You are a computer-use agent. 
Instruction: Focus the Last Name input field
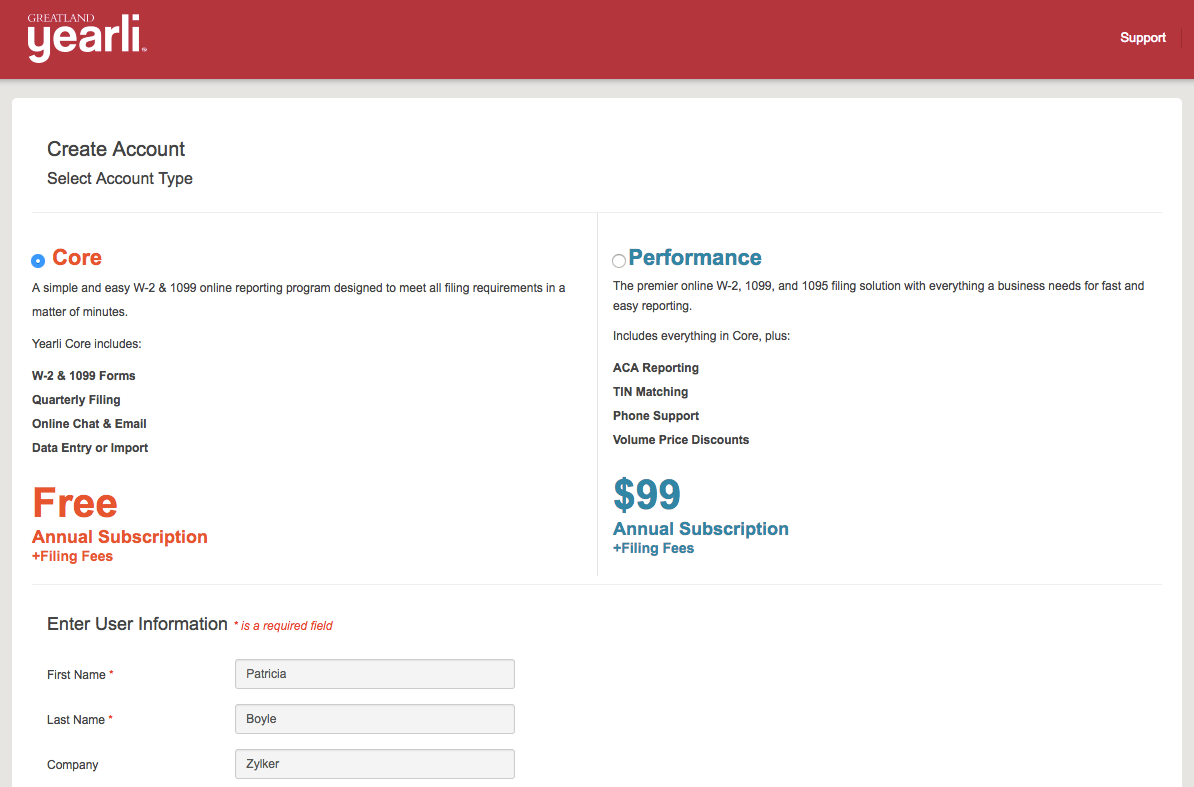point(375,718)
